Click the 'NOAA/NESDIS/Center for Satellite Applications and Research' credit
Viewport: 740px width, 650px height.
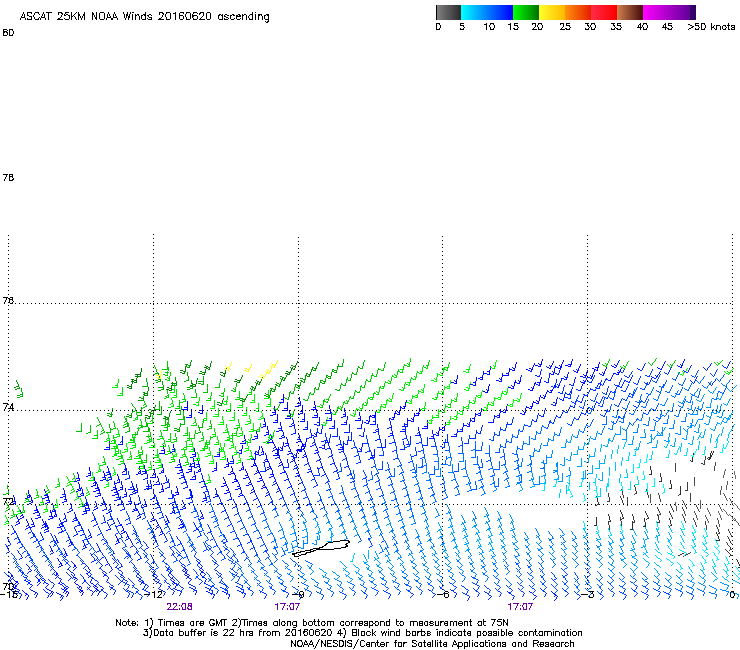(432, 644)
